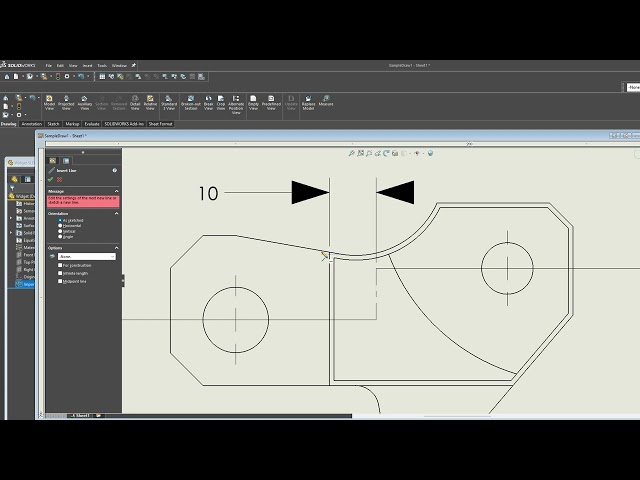This screenshot has height=480, width=640.
Task: Click the Sheet1 tab at the bottom
Action: click(x=81, y=416)
